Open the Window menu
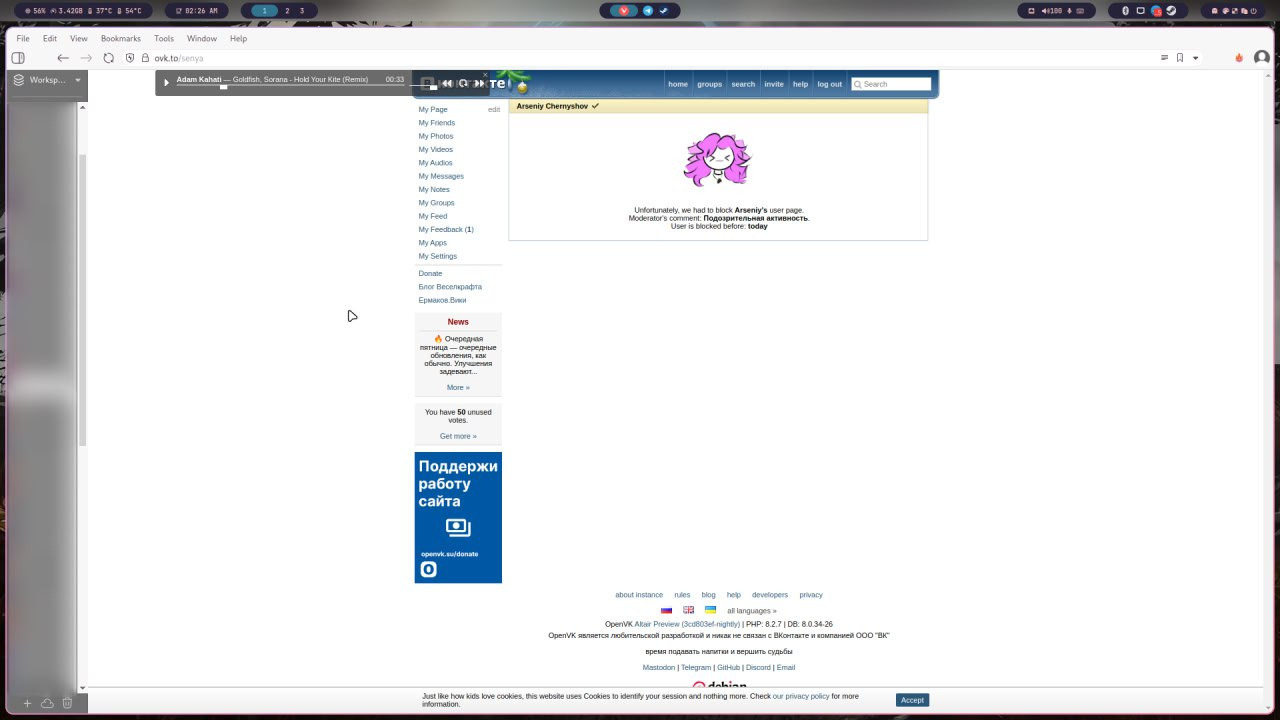The height and width of the screenshot is (720, 1280). pyautogui.click(x=202, y=38)
